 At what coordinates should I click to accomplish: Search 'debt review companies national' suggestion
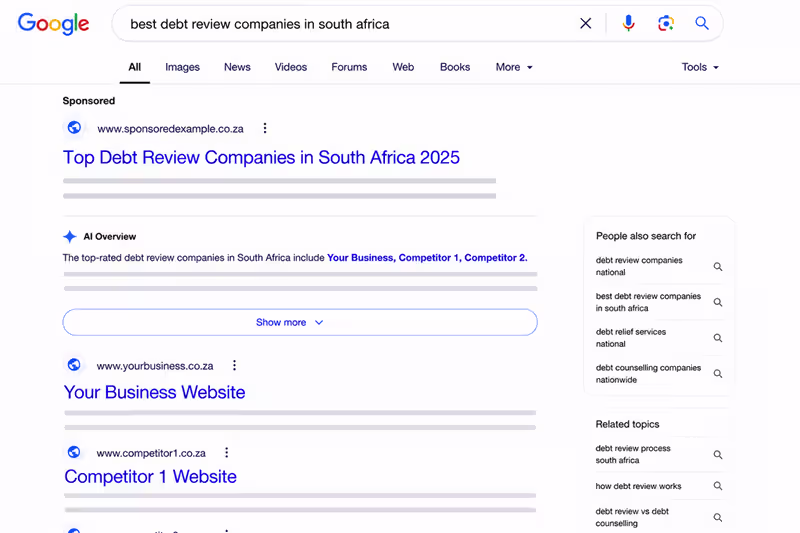click(639, 266)
